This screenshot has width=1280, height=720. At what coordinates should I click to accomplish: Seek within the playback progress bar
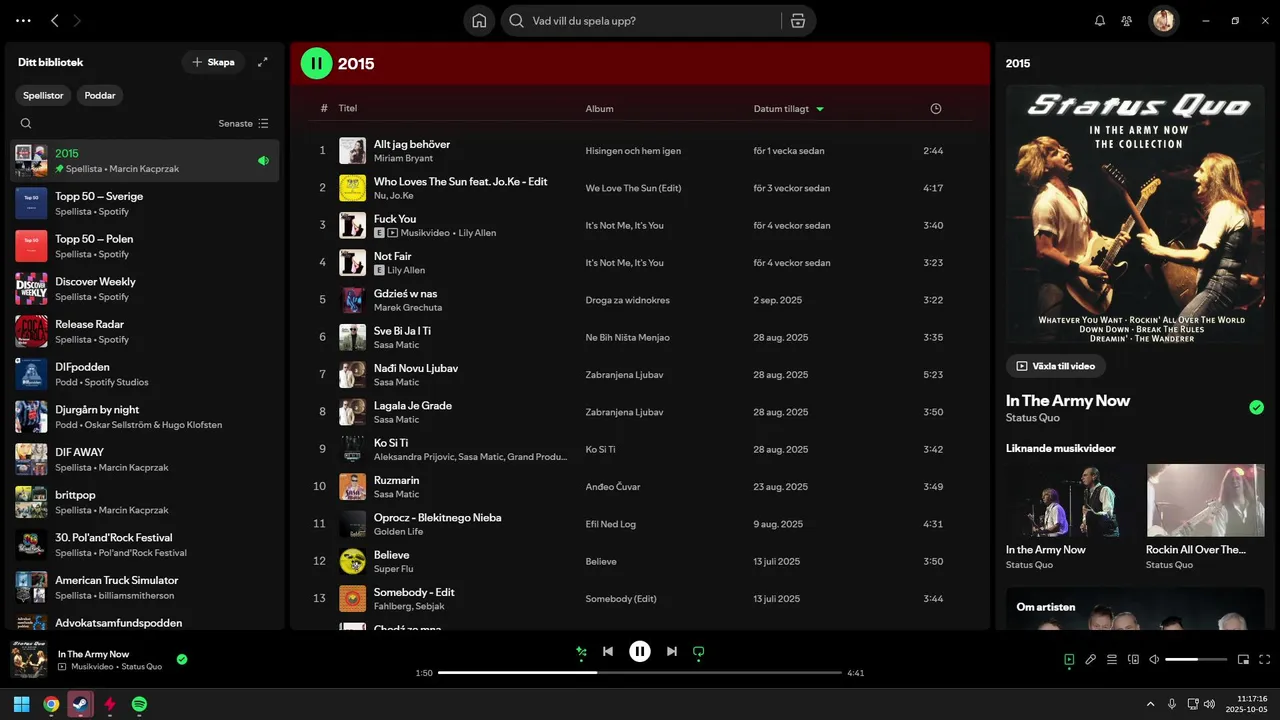pyautogui.click(x=640, y=673)
